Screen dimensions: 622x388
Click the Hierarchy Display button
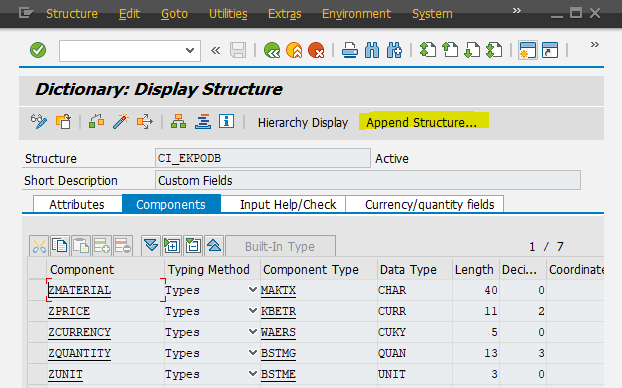click(303, 123)
